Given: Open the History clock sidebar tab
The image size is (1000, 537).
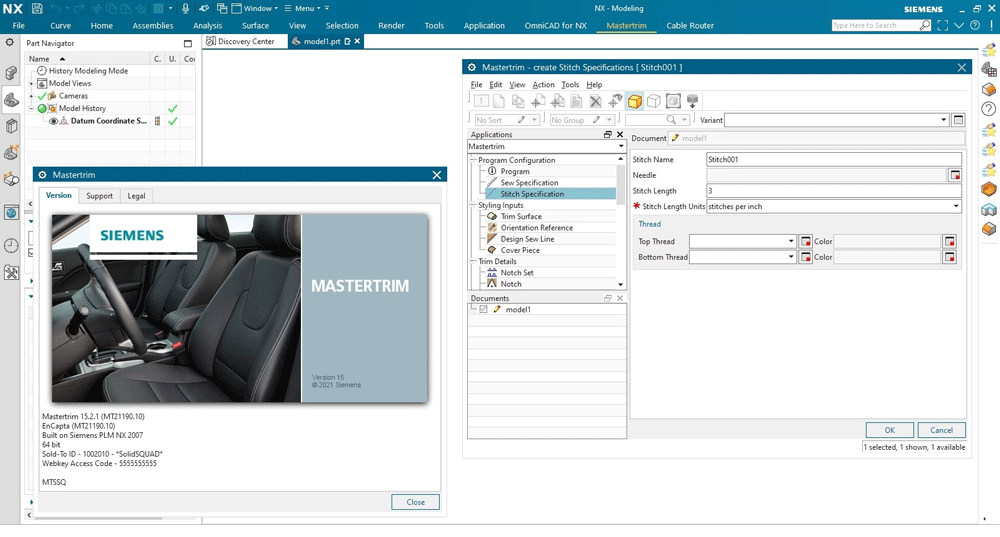Looking at the screenshot, I should (11, 246).
